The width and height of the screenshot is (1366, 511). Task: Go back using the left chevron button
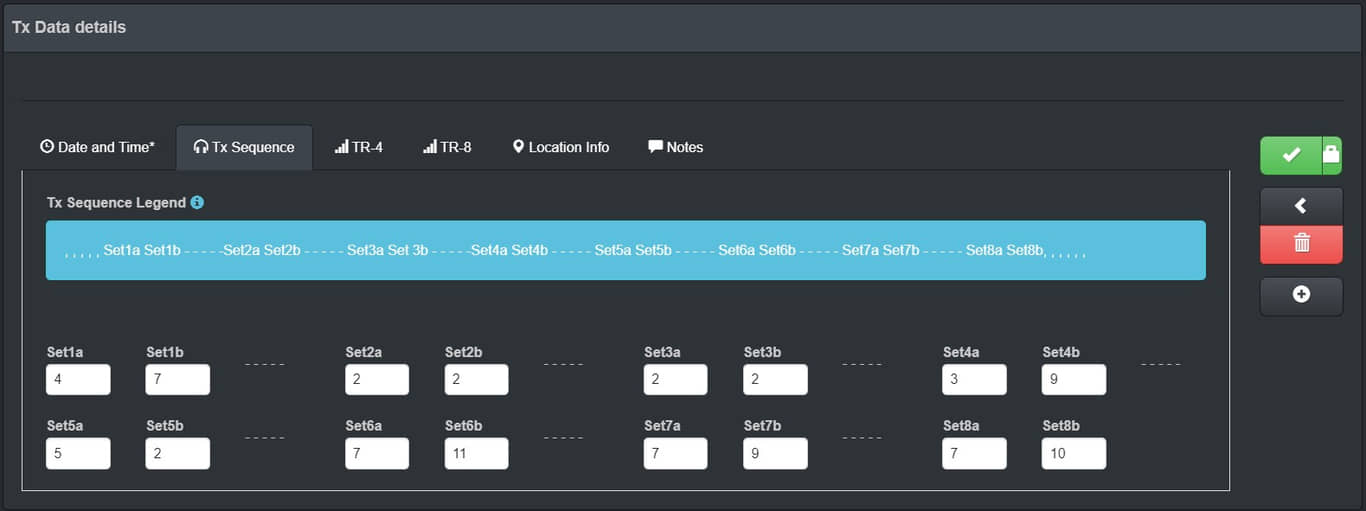(x=1301, y=206)
